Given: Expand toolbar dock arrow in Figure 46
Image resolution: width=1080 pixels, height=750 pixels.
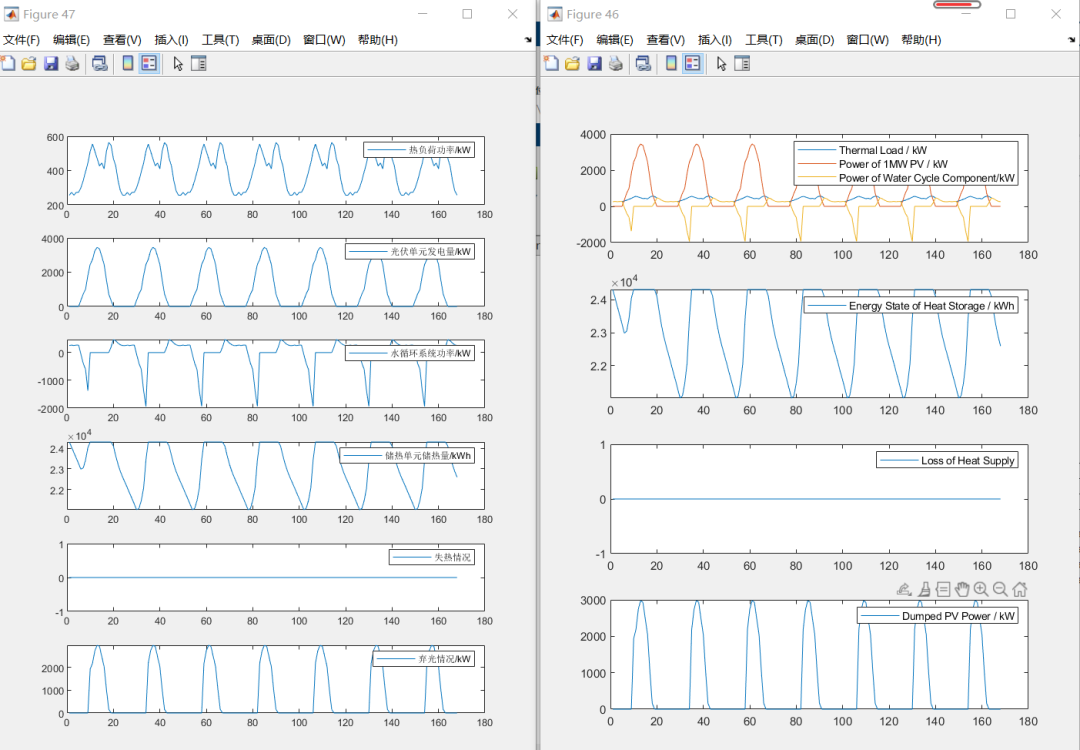Looking at the screenshot, I should (1072, 40).
